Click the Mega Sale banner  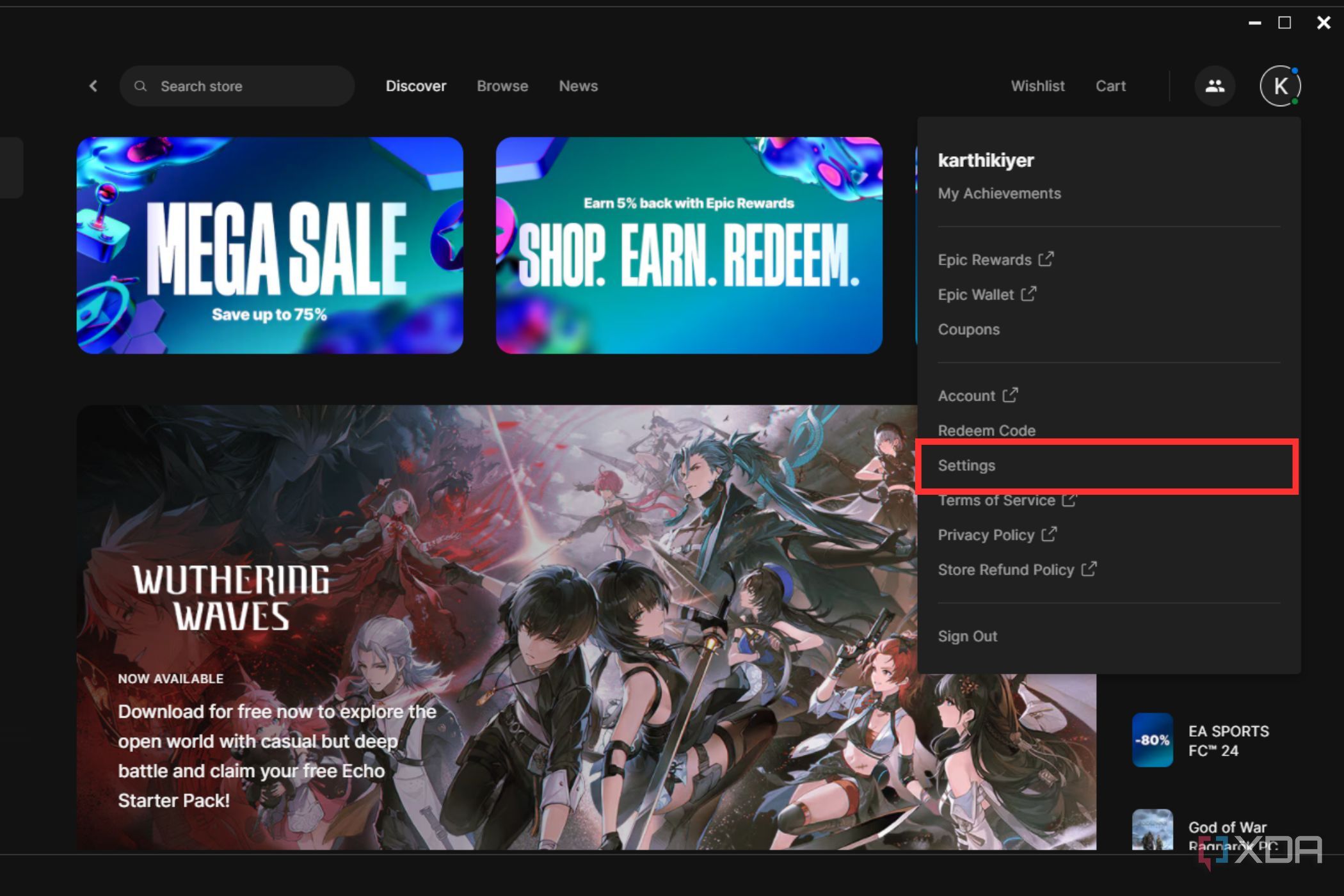(x=269, y=245)
